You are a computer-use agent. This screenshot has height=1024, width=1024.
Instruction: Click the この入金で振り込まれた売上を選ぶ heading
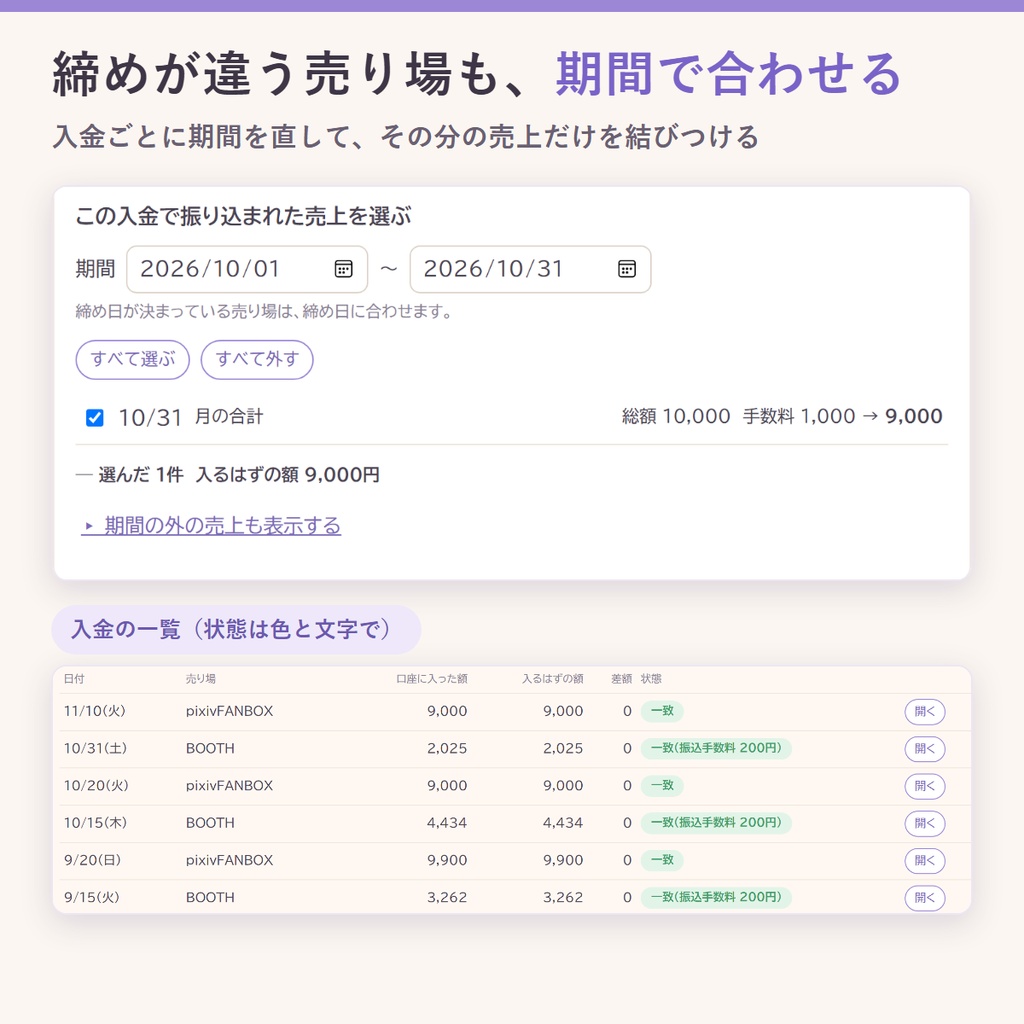243,216
